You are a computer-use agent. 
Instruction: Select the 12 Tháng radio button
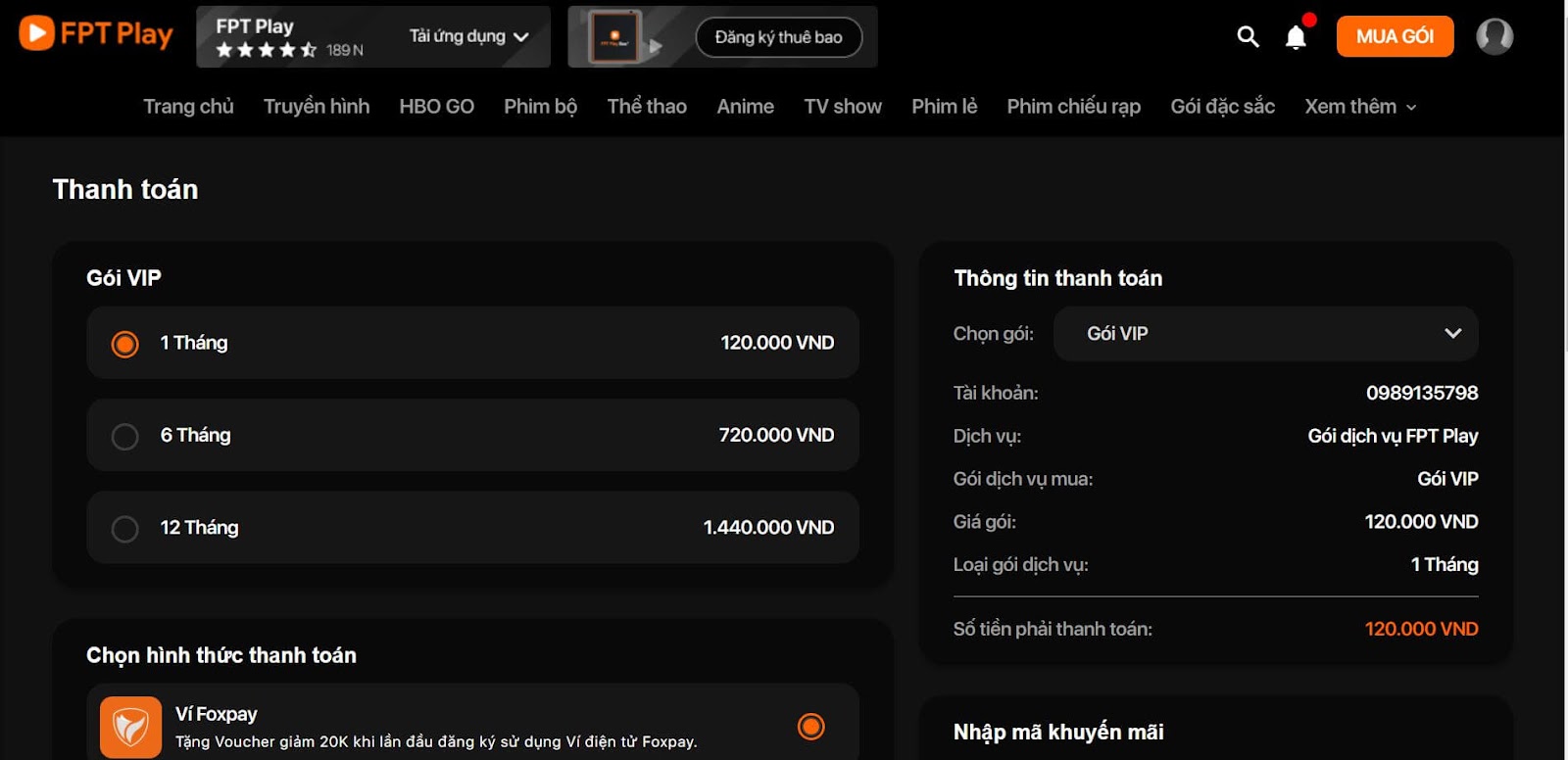(x=124, y=529)
